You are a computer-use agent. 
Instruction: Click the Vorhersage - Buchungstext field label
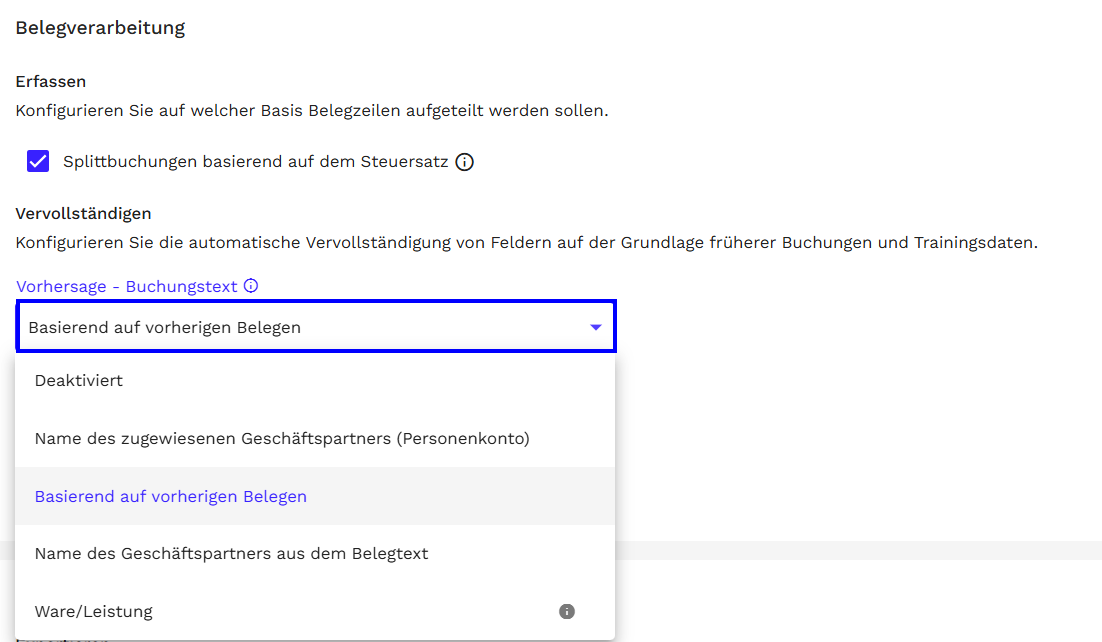(127, 286)
